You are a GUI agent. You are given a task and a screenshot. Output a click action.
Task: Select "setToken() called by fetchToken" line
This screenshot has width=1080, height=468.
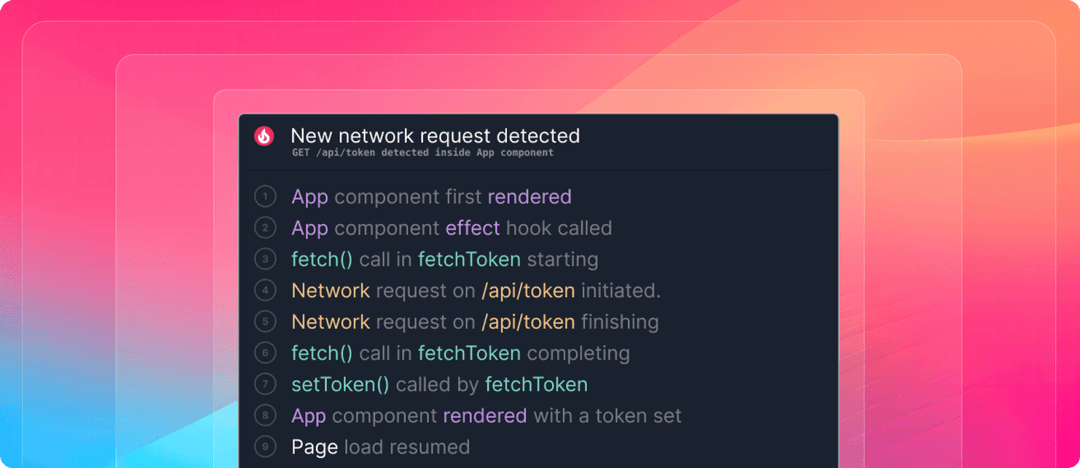(x=439, y=384)
